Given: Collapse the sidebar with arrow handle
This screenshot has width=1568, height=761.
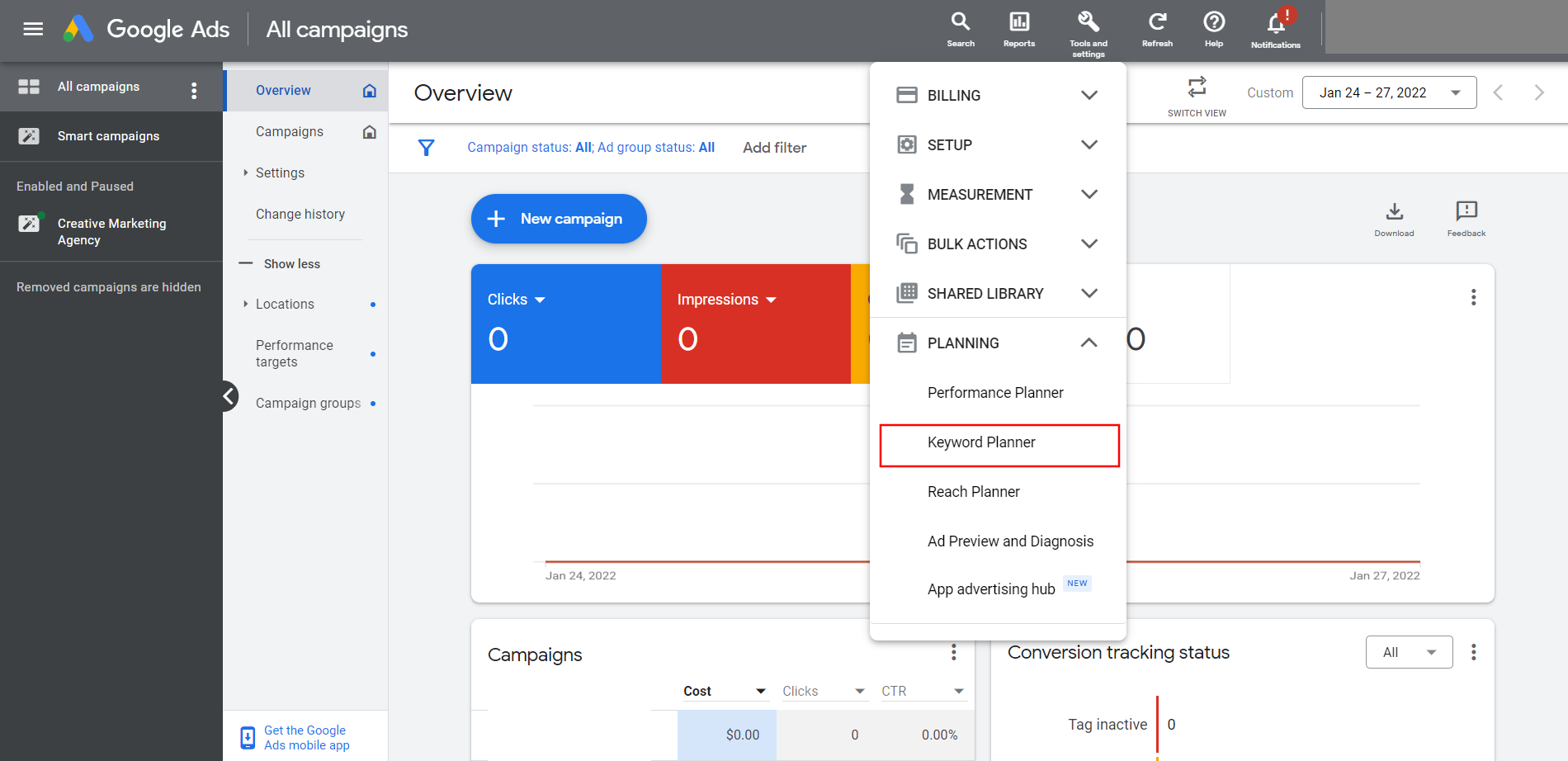Looking at the screenshot, I should click(229, 397).
